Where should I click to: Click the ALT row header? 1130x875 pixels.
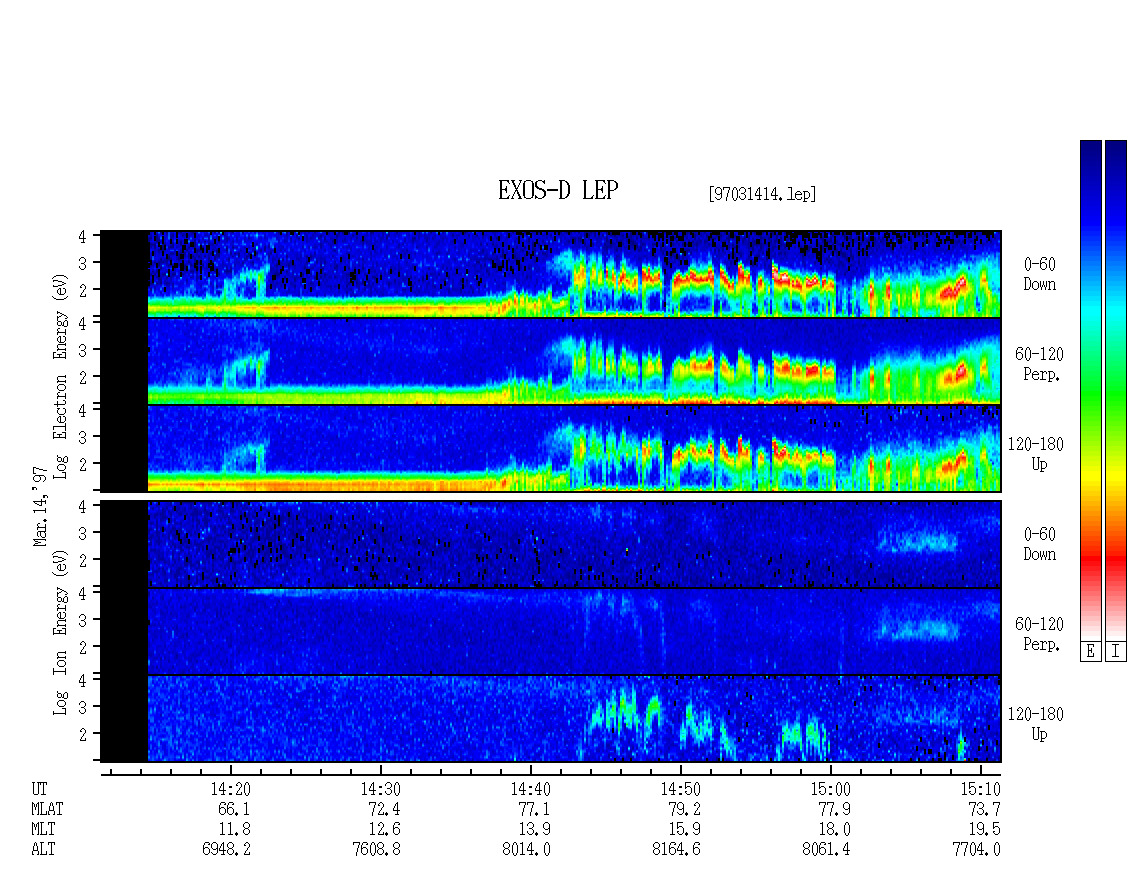point(43,850)
